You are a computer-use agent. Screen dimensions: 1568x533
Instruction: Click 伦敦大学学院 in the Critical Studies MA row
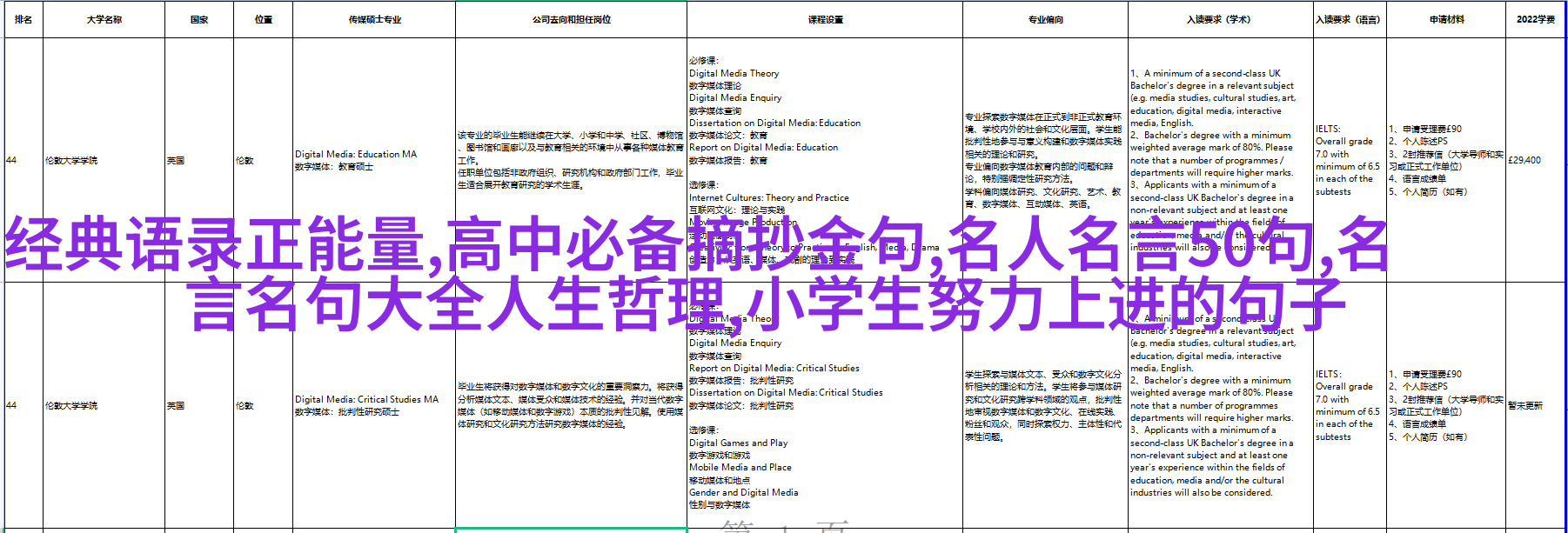coord(104,405)
